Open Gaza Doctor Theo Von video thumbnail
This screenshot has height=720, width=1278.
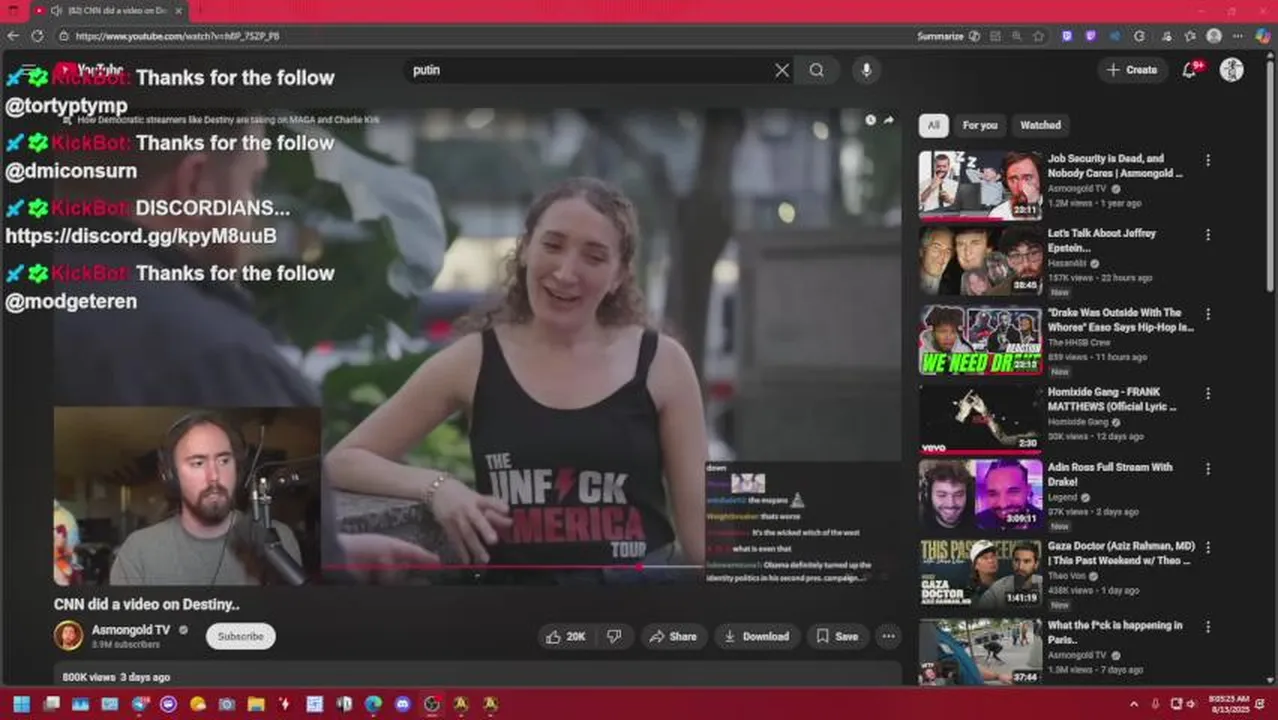(980, 574)
